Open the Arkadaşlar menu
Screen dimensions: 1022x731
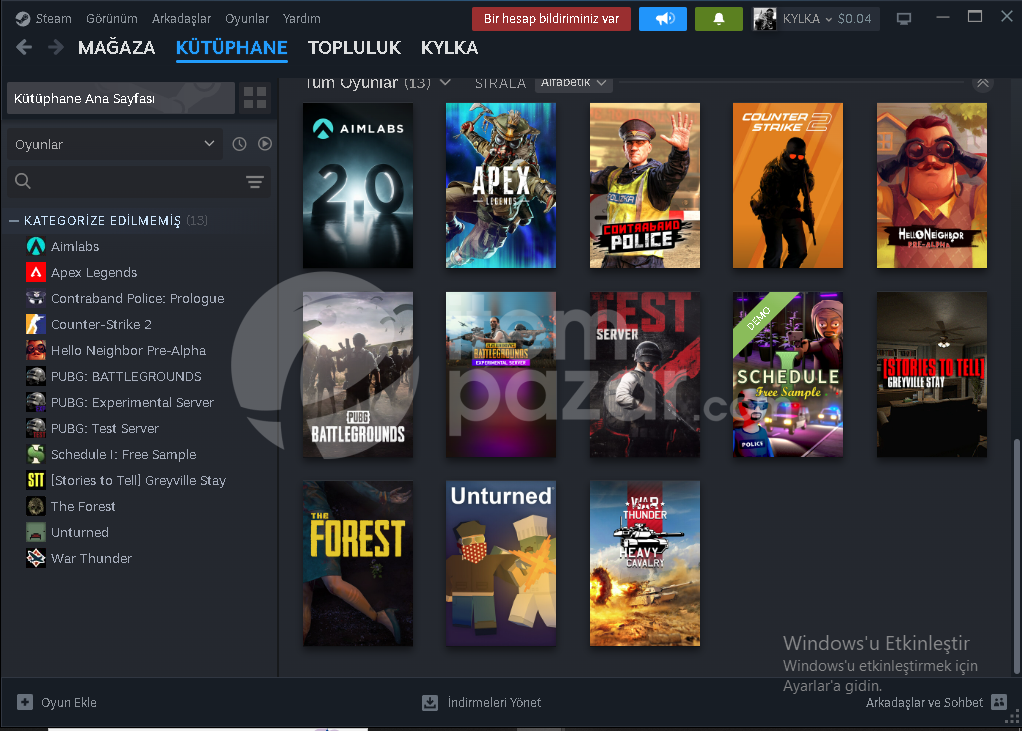click(x=181, y=19)
